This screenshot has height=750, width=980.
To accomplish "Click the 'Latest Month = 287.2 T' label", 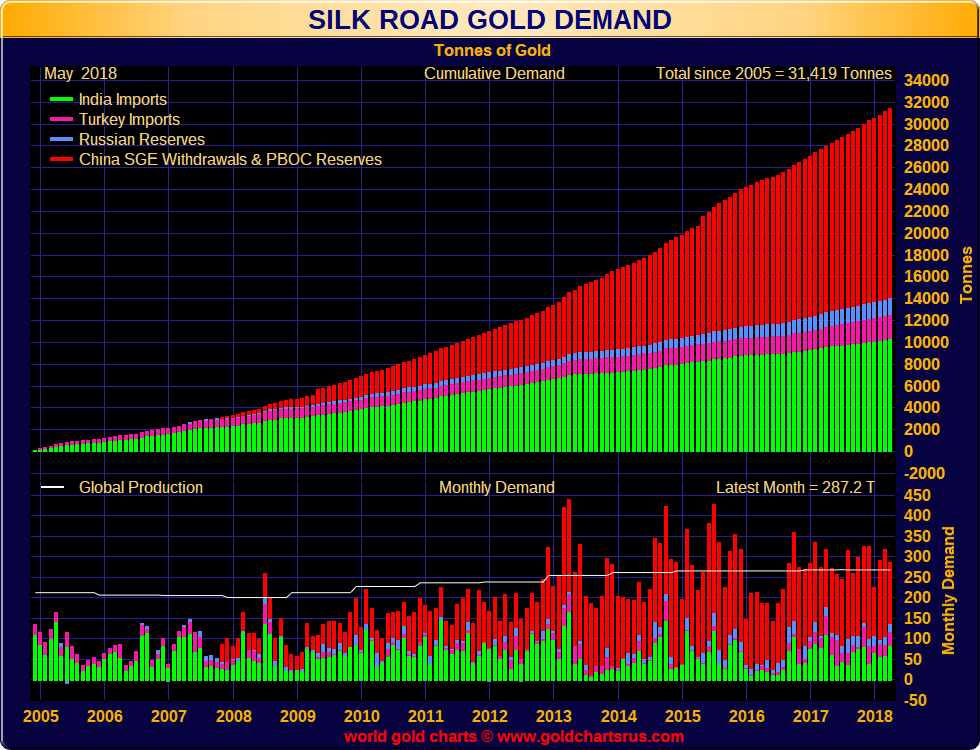I will 795,488.
